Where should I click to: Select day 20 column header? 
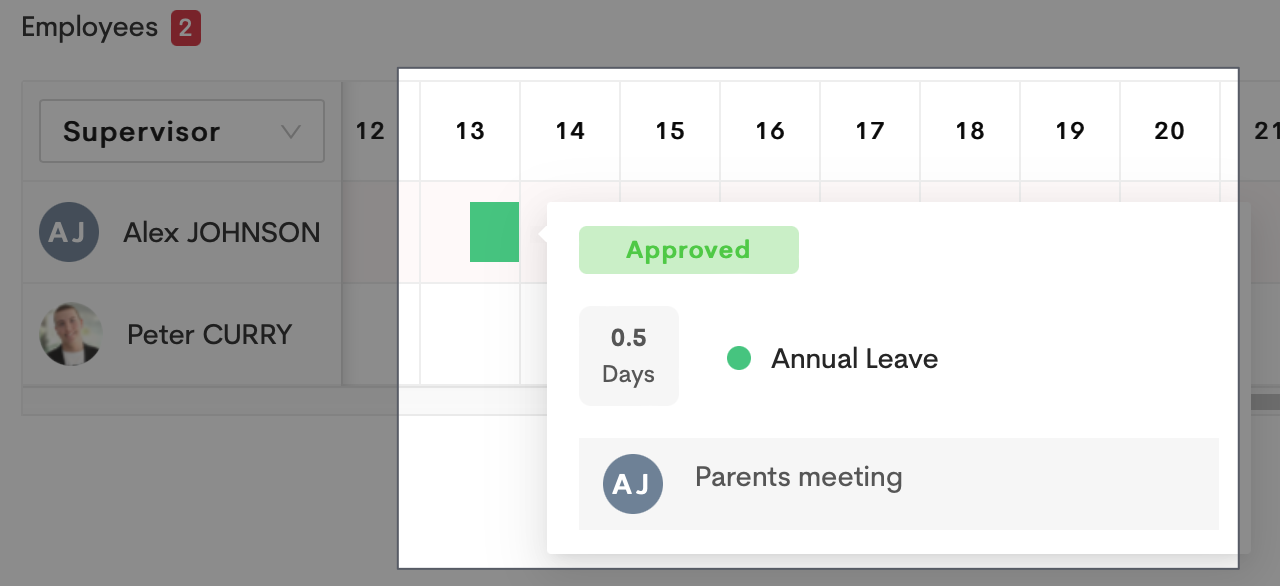coord(1170,131)
